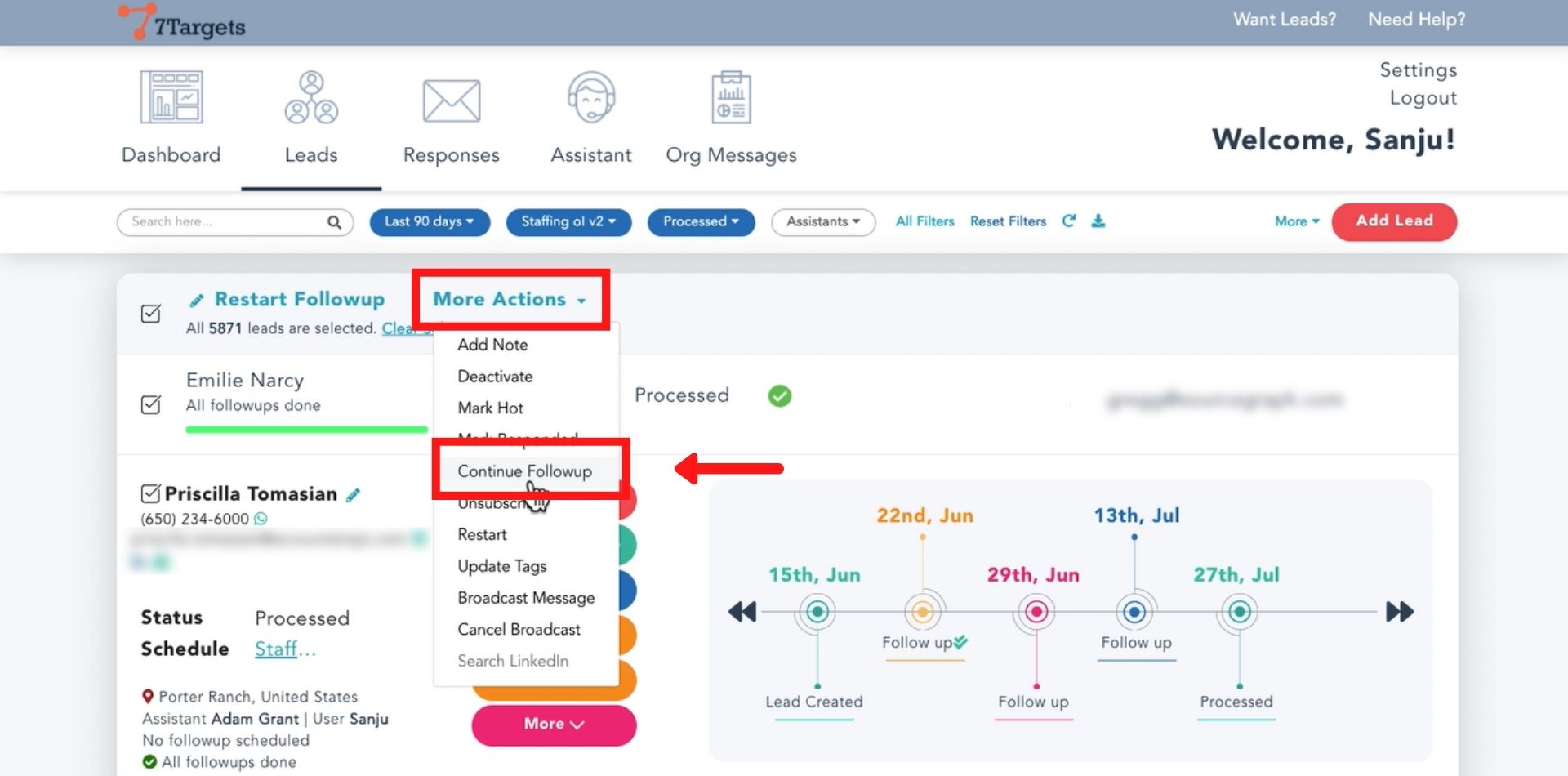The height and width of the screenshot is (776, 1568).
Task: Click timeline forward double-arrow icon
Action: [1400, 612]
